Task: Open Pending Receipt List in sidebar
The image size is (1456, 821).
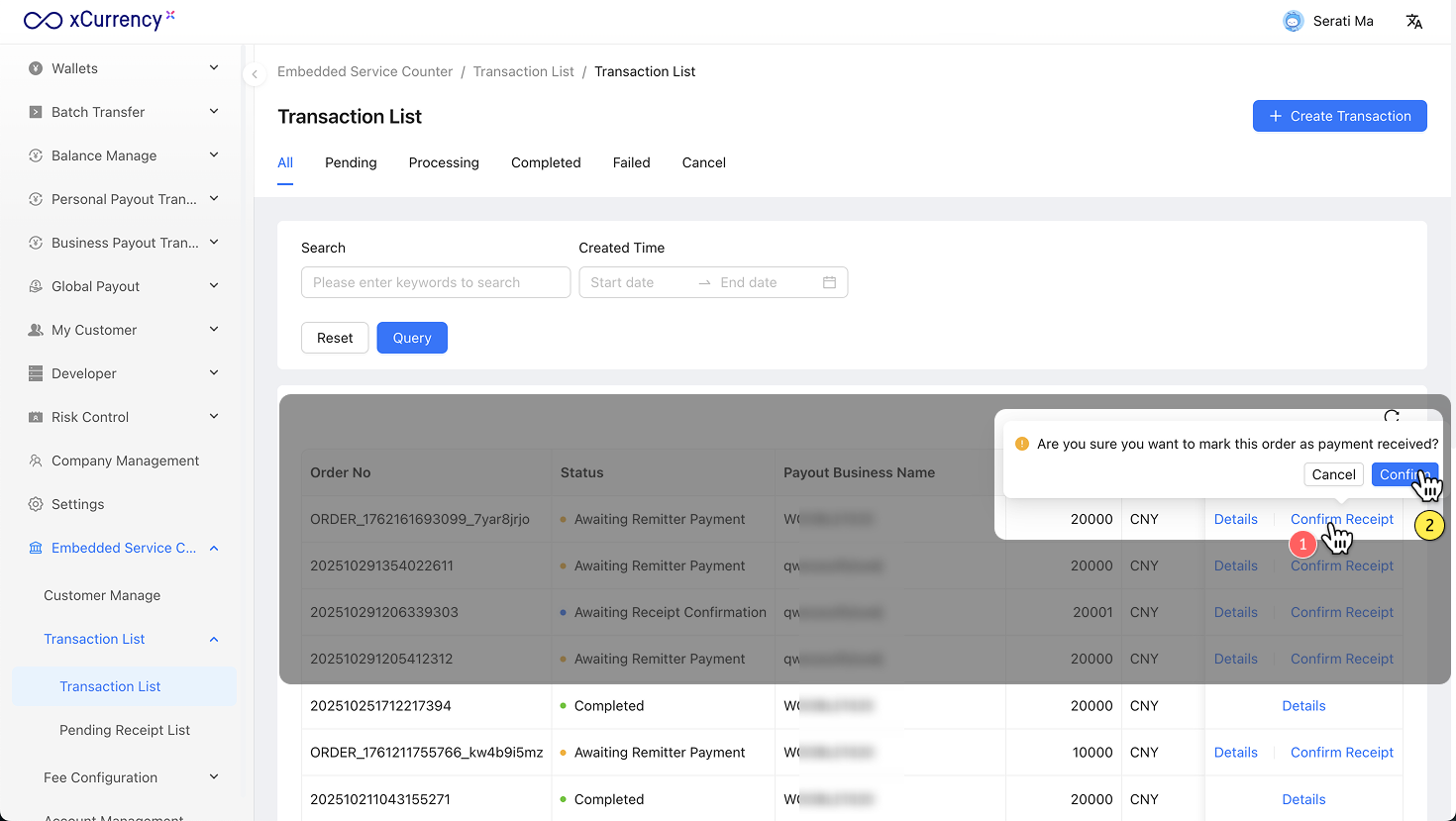Action: (x=125, y=730)
